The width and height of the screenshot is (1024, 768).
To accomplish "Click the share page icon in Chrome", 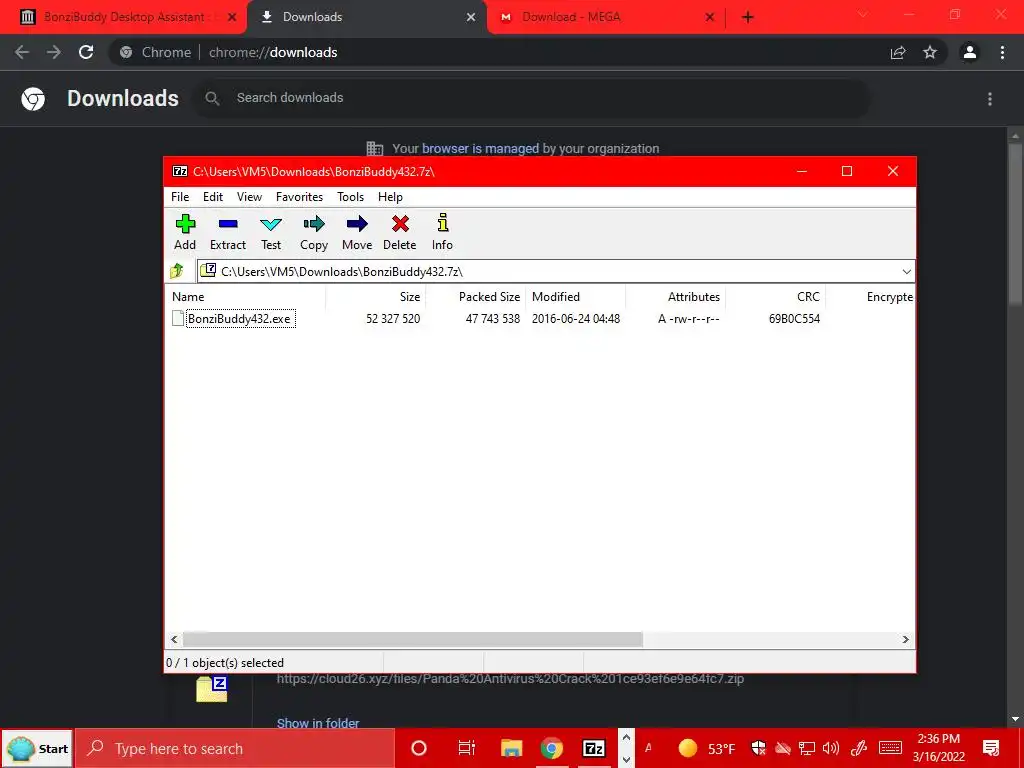I will pos(898,52).
